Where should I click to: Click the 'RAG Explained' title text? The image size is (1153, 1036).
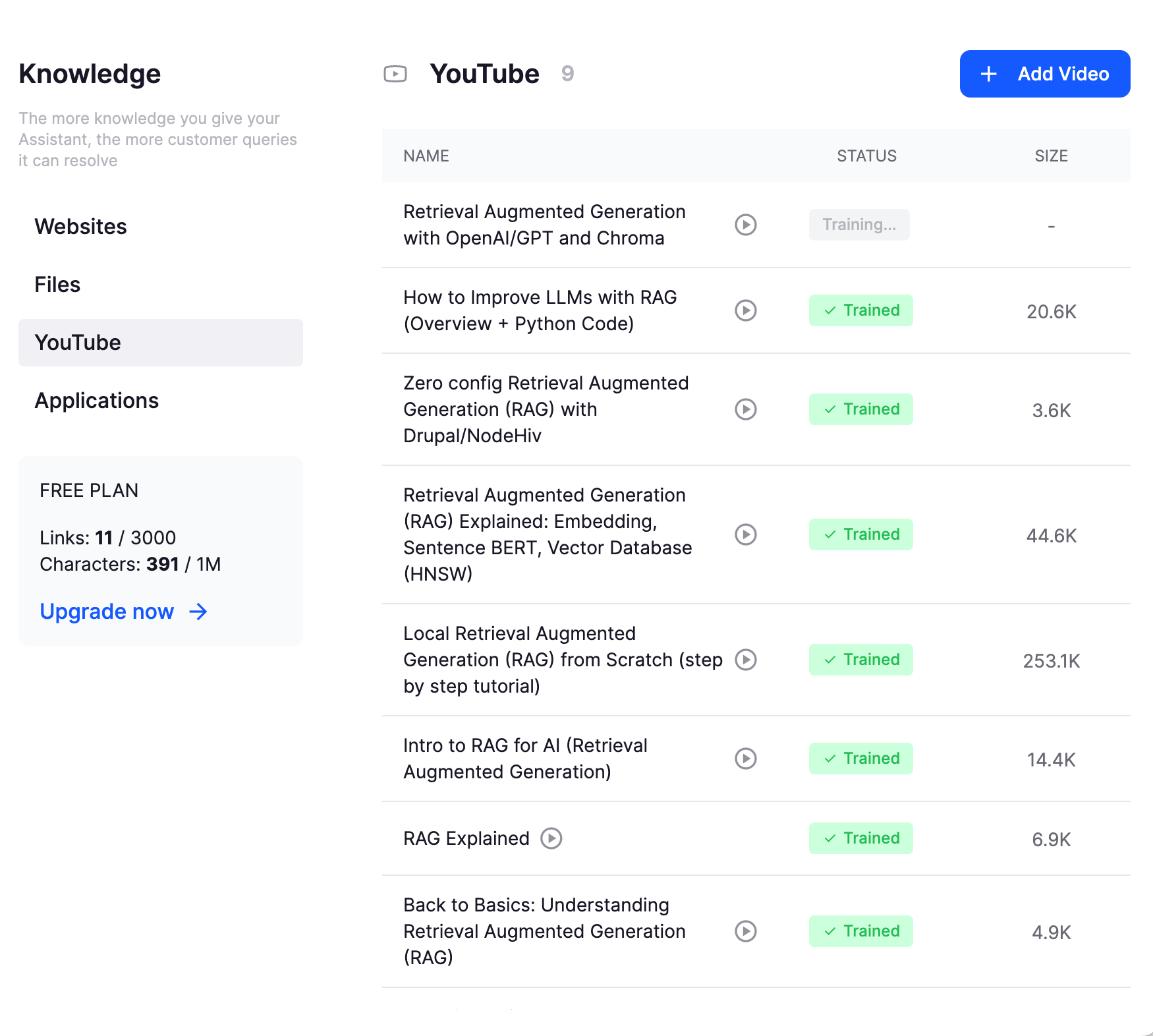point(466,838)
